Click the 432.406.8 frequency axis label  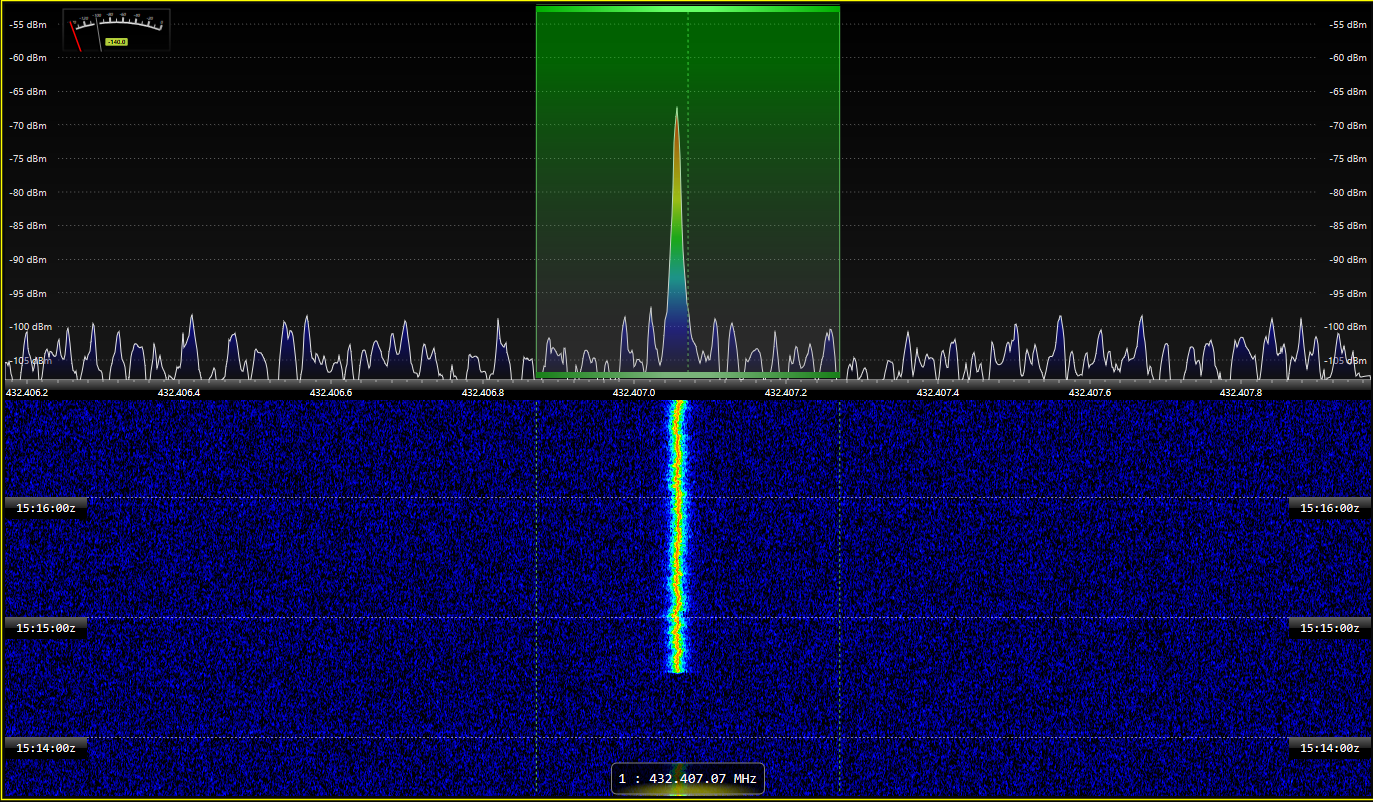[x=482, y=393]
